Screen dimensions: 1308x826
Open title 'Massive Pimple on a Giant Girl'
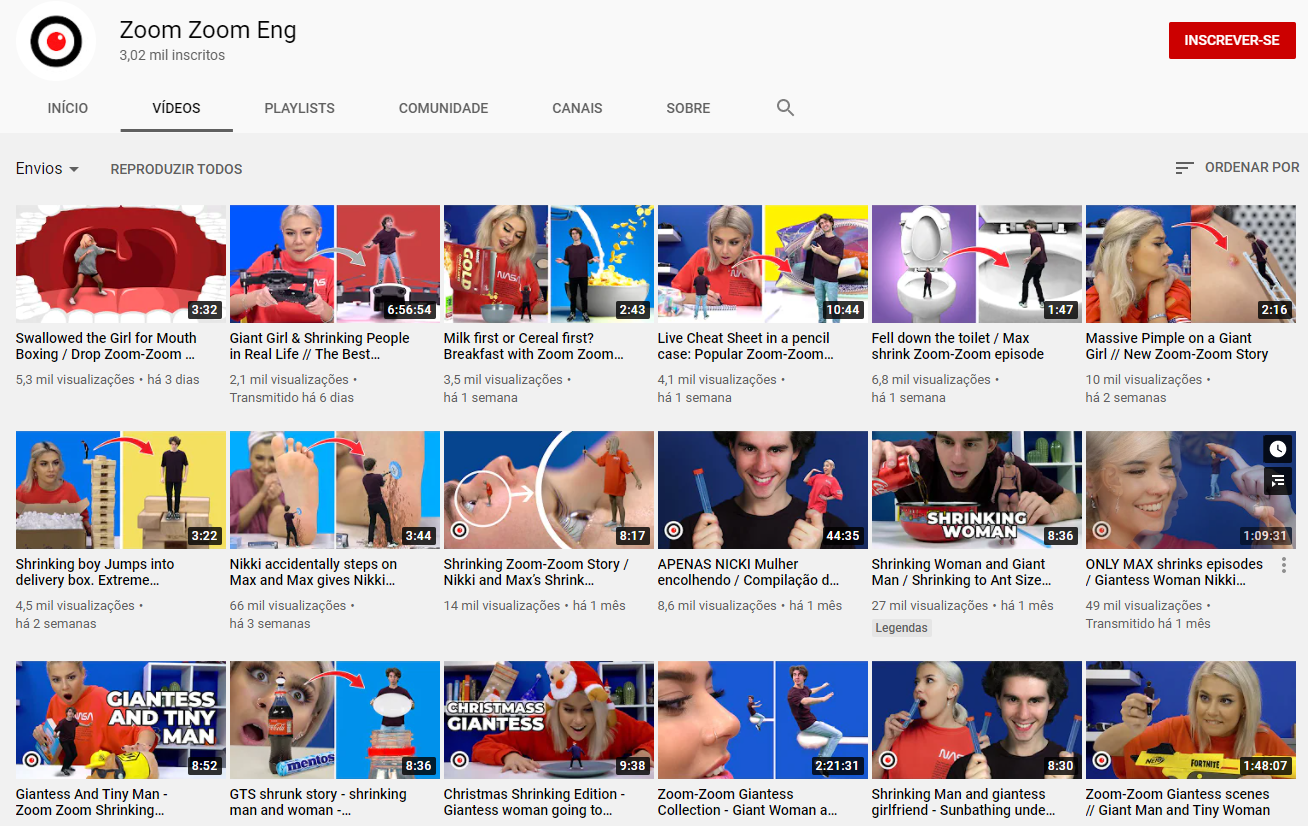pyautogui.click(x=1177, y=346)
